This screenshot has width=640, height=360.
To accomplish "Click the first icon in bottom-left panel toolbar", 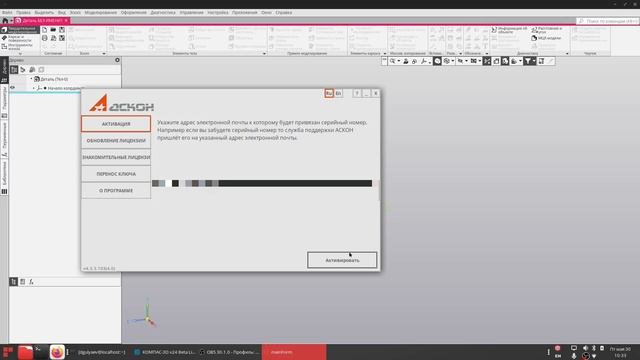I will click(x=13, y=282).
